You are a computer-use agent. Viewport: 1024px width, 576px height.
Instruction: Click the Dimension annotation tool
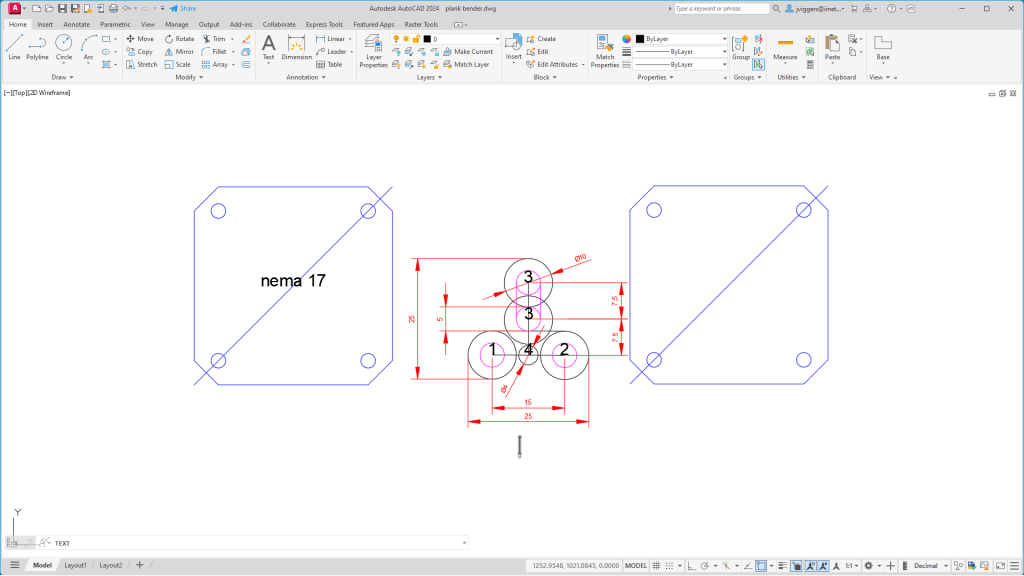coord(297,47)
